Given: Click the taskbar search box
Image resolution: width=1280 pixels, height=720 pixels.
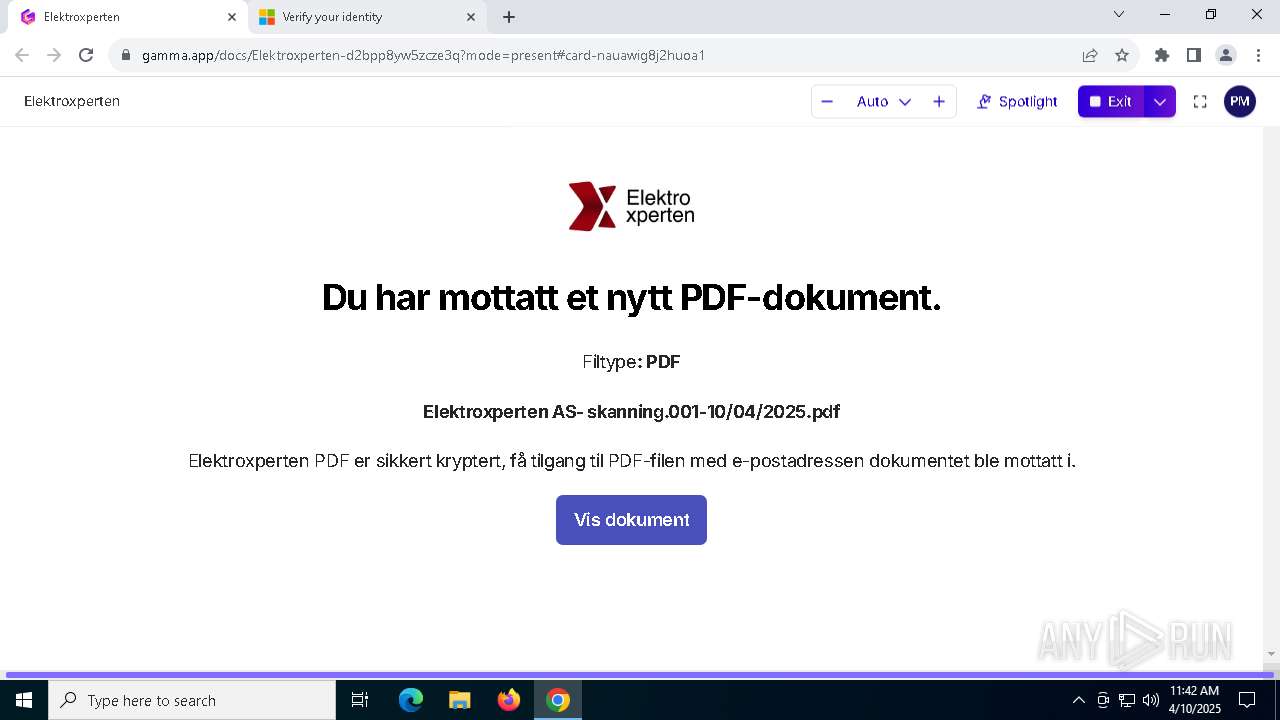Looking at the screenshot, I should coord(192,700).
